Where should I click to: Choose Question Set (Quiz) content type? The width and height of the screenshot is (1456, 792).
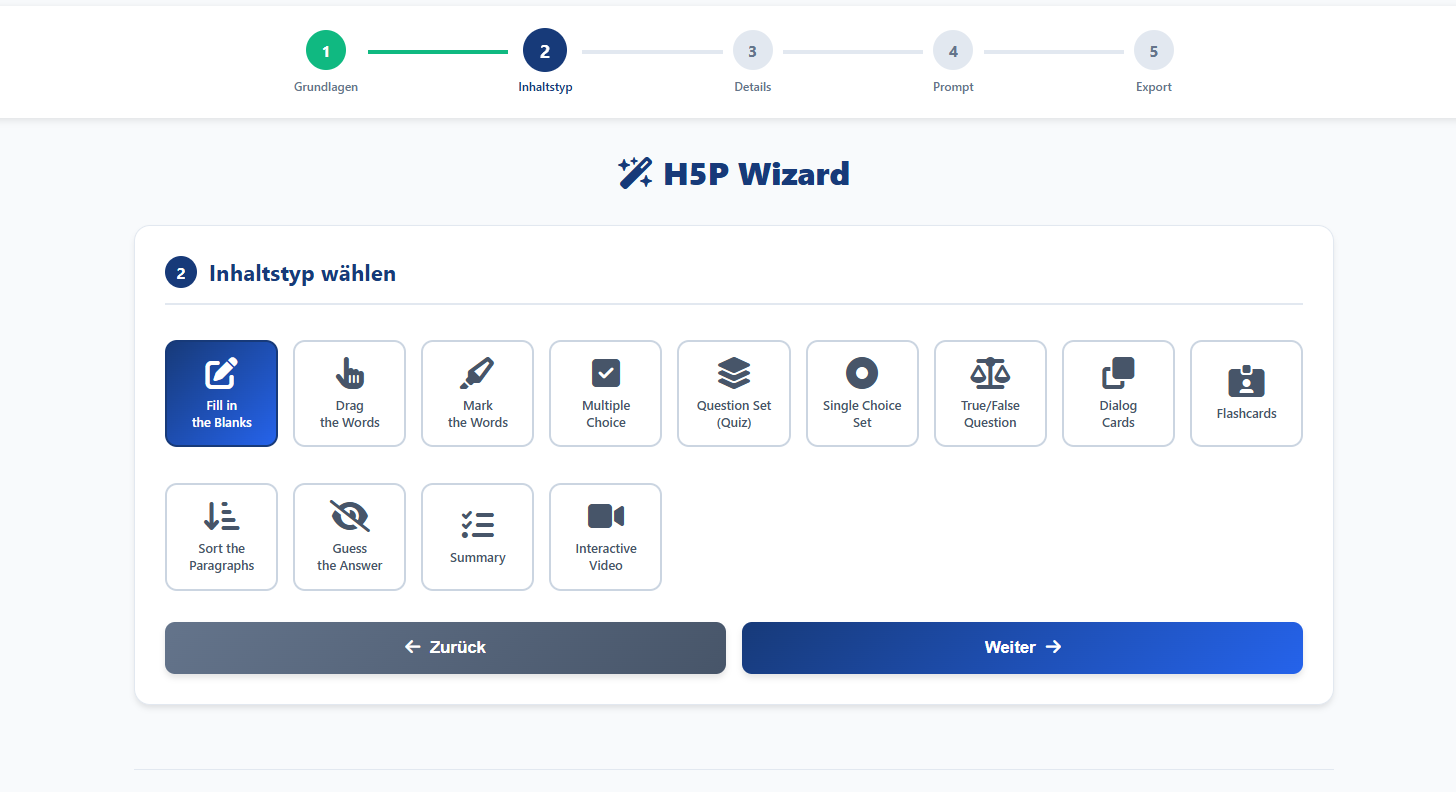[733, 393]
